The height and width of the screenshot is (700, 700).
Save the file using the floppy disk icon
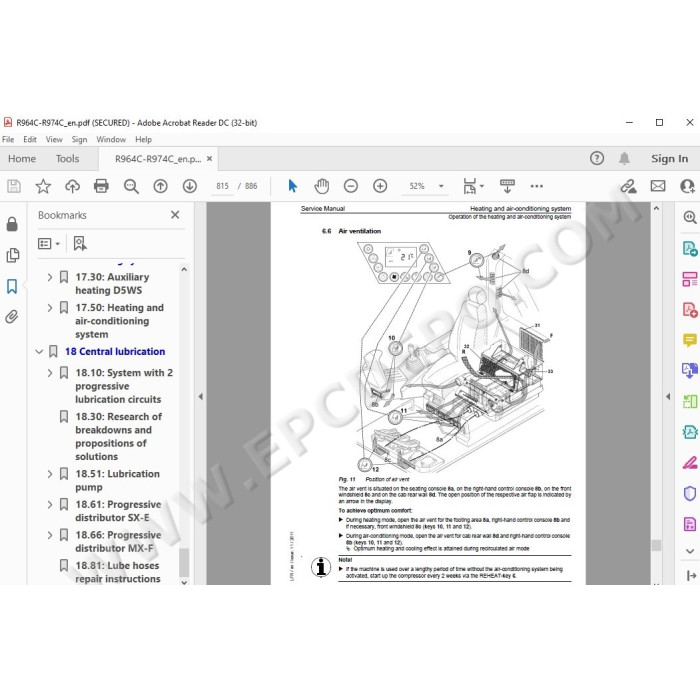click(x=14, y=186)
